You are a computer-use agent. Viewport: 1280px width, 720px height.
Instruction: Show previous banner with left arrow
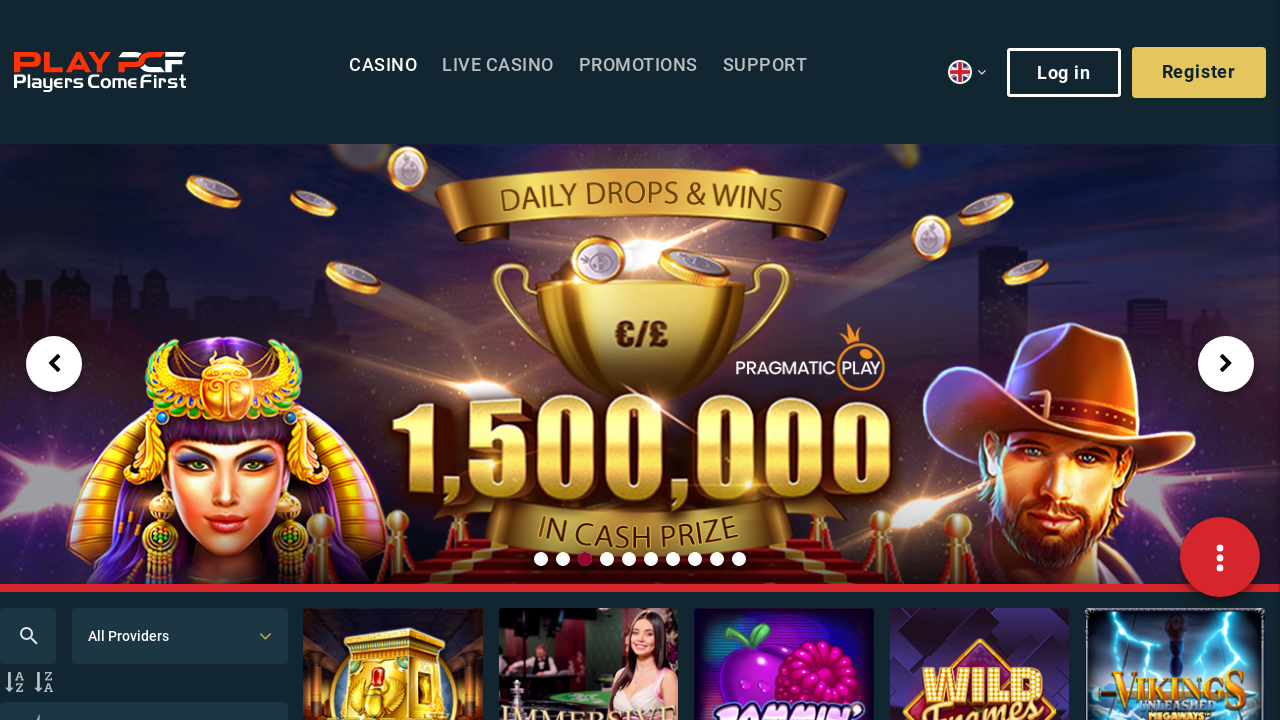54,364
